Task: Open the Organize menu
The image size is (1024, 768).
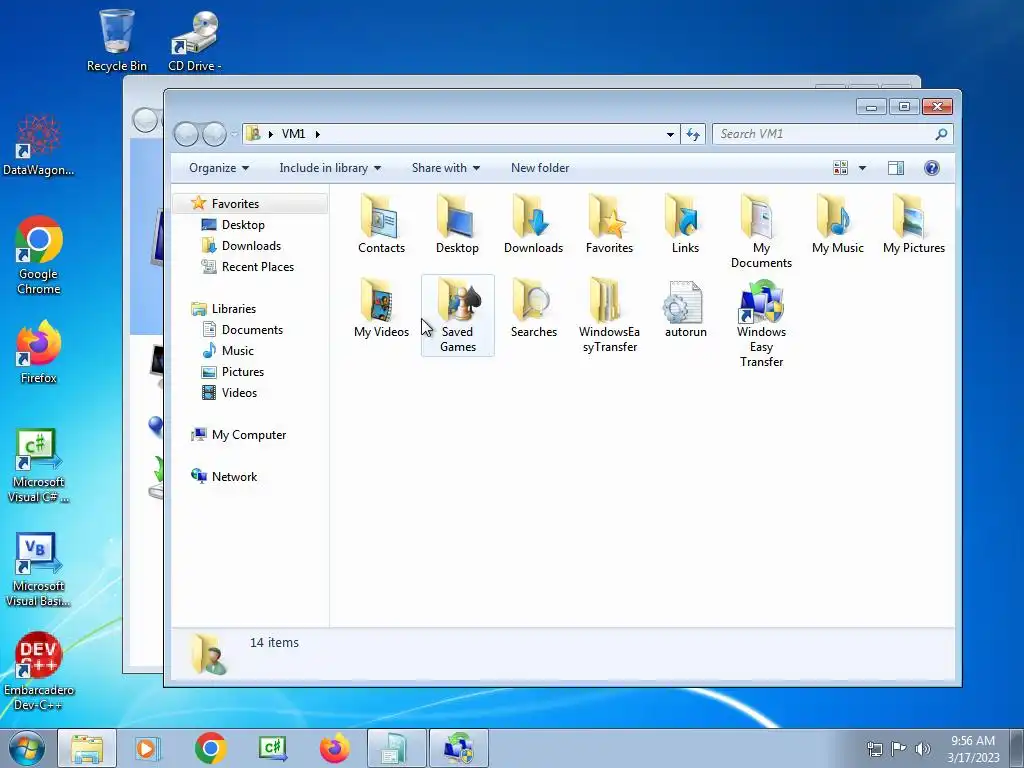Action: (x=219, y=168)
